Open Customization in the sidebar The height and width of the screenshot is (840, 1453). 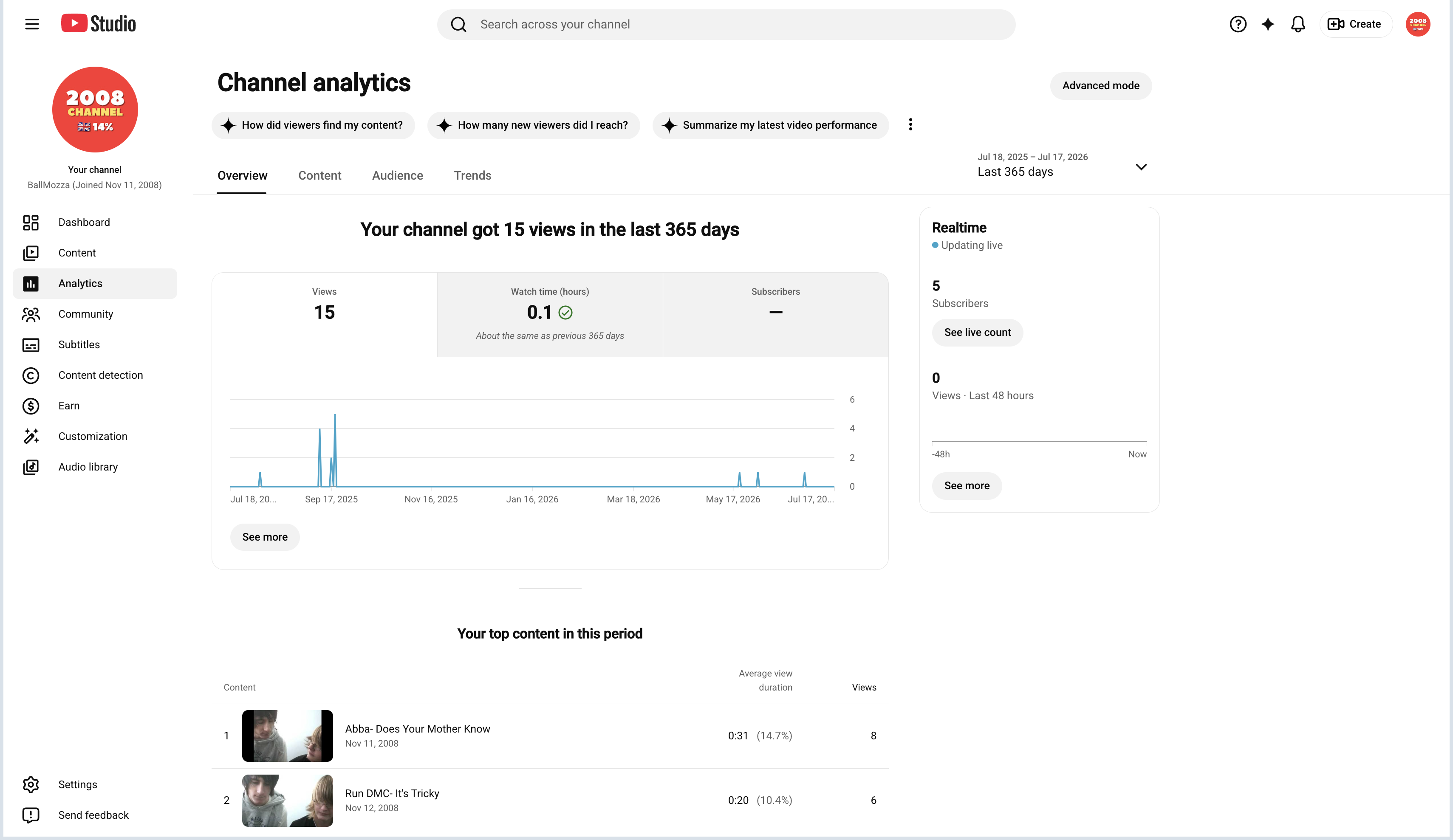(95, 437)
